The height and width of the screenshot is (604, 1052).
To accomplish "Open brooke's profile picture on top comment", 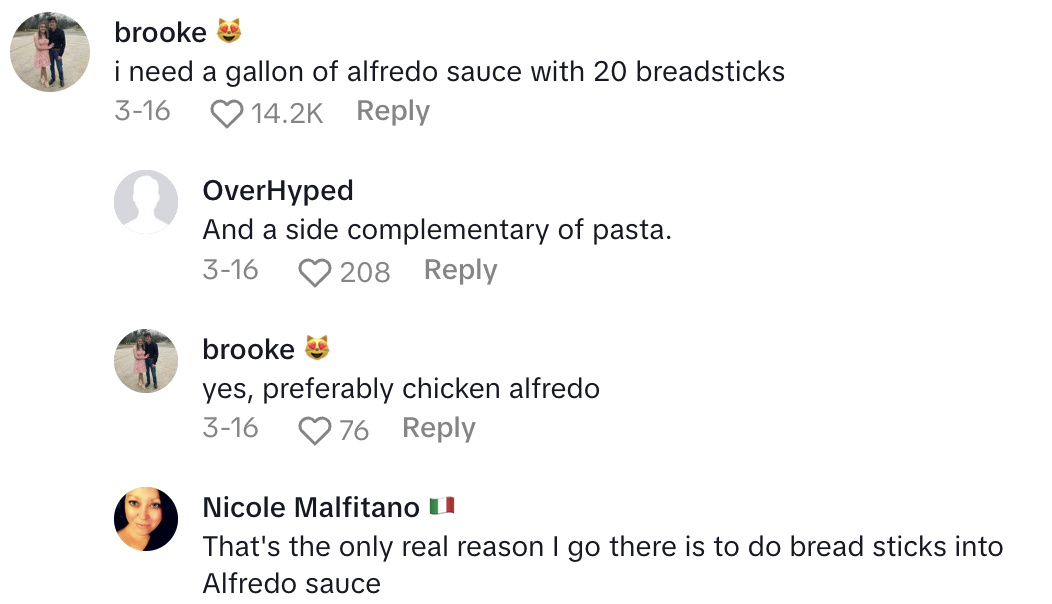I will [50, 51].
